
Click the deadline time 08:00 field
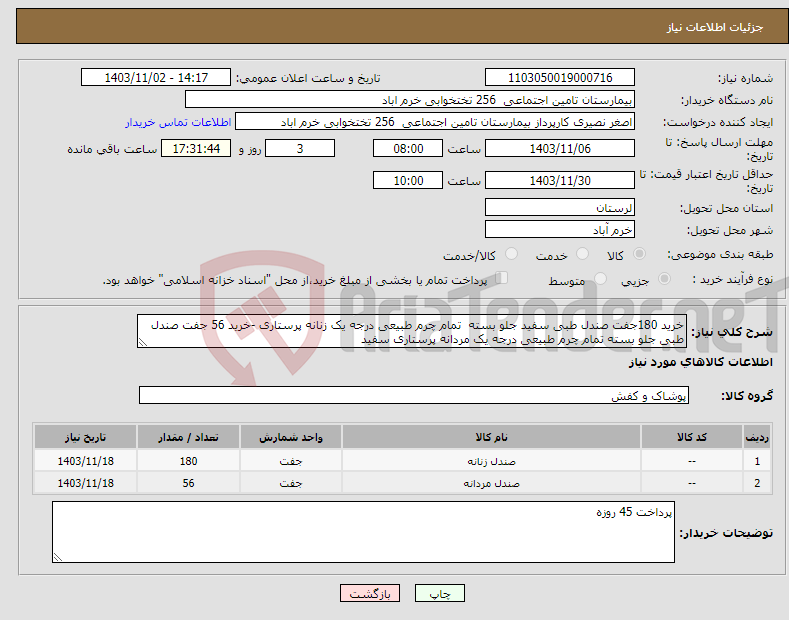pyautogui.click(x=408, y=148)
